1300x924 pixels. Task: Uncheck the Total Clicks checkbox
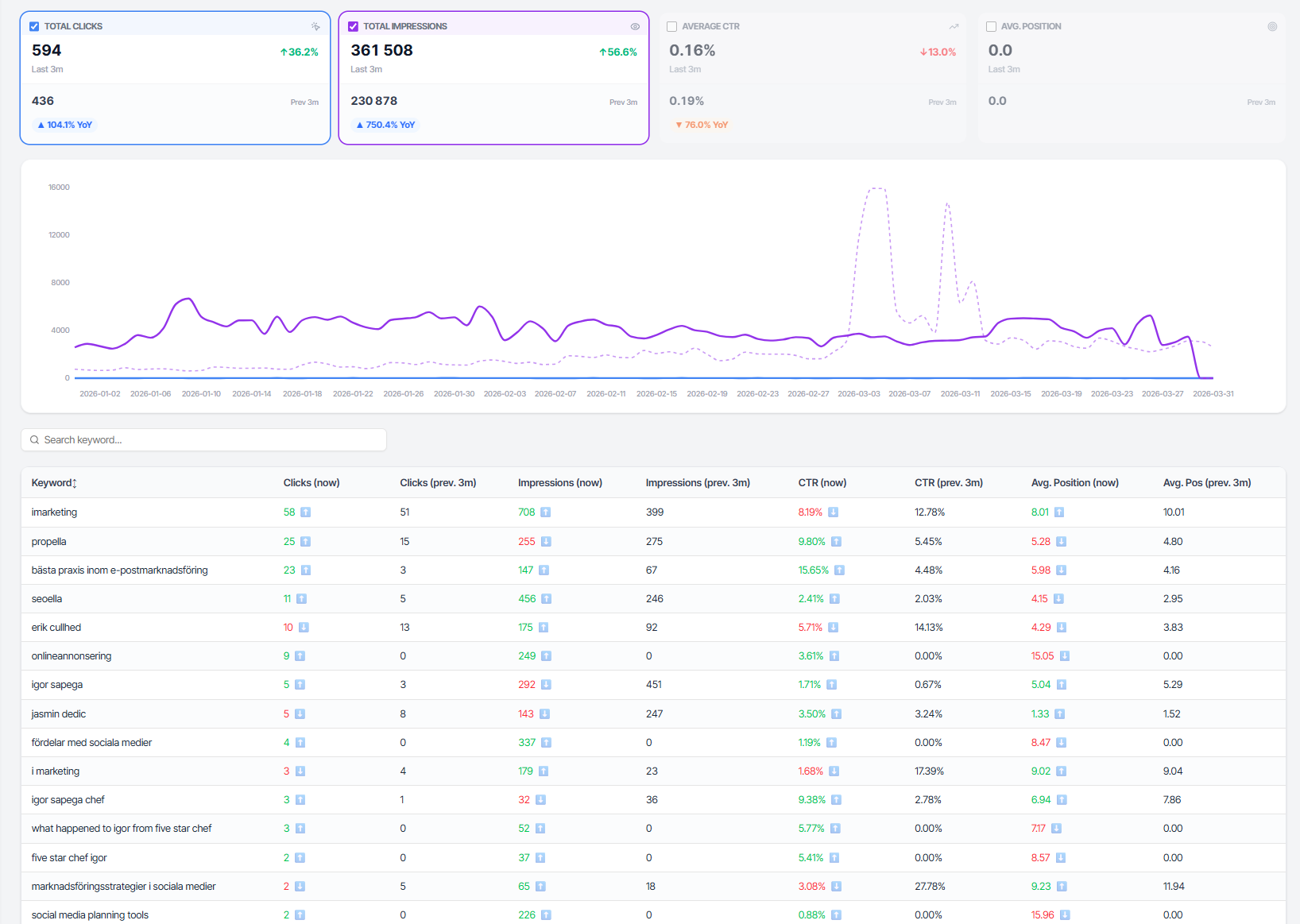click(34, 26)
